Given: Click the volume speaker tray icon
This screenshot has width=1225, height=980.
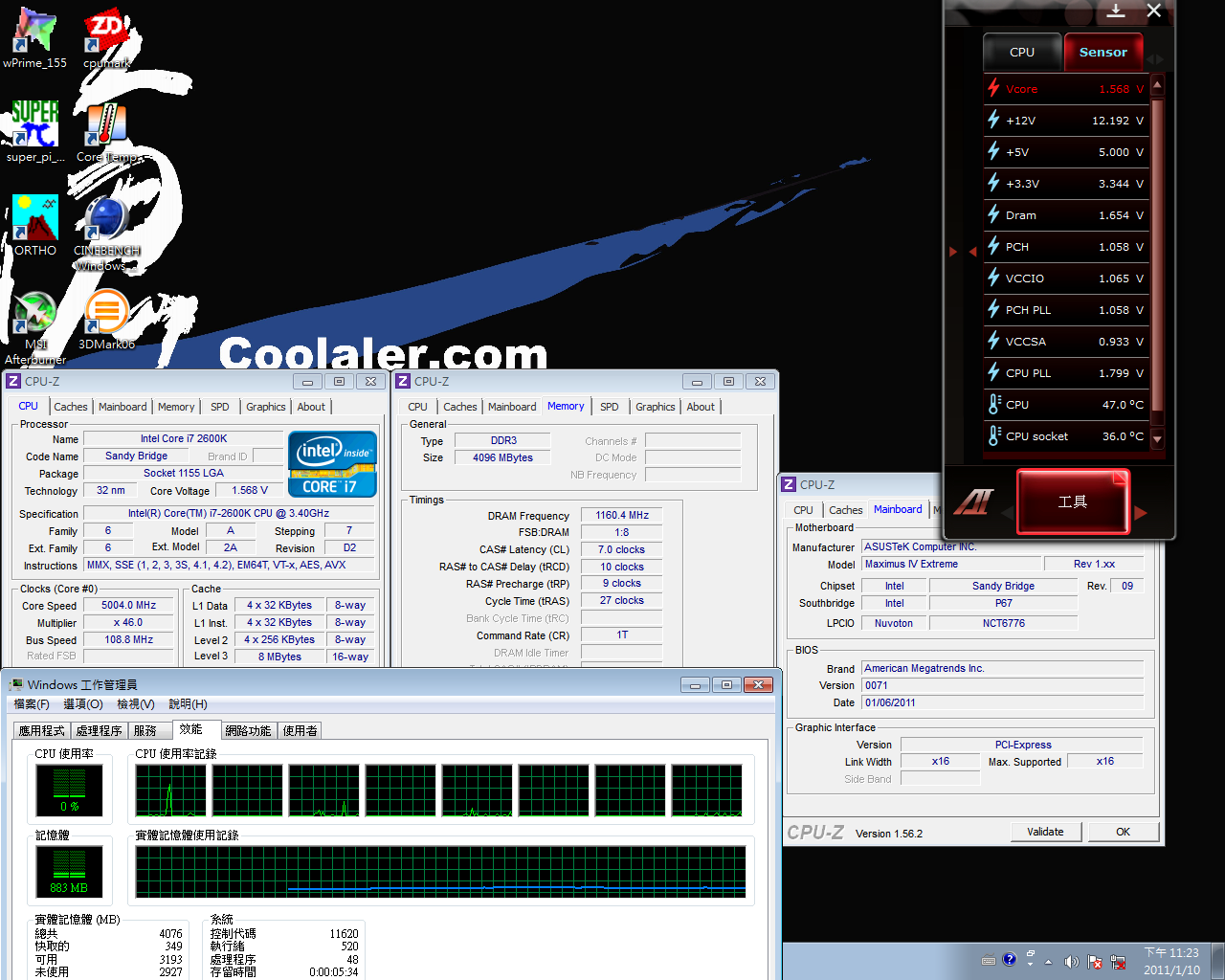Looking at the screenshot, I should [1071, 961].
